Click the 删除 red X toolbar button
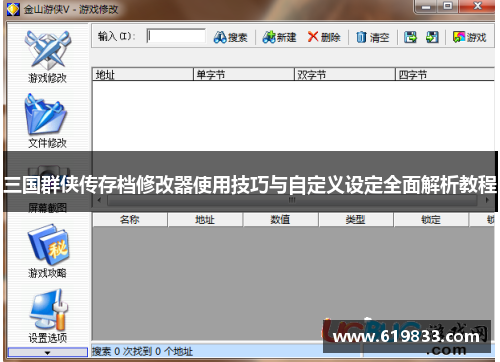Screen dimensions: 500x362 pyautogui.click(x=324, y=37)
